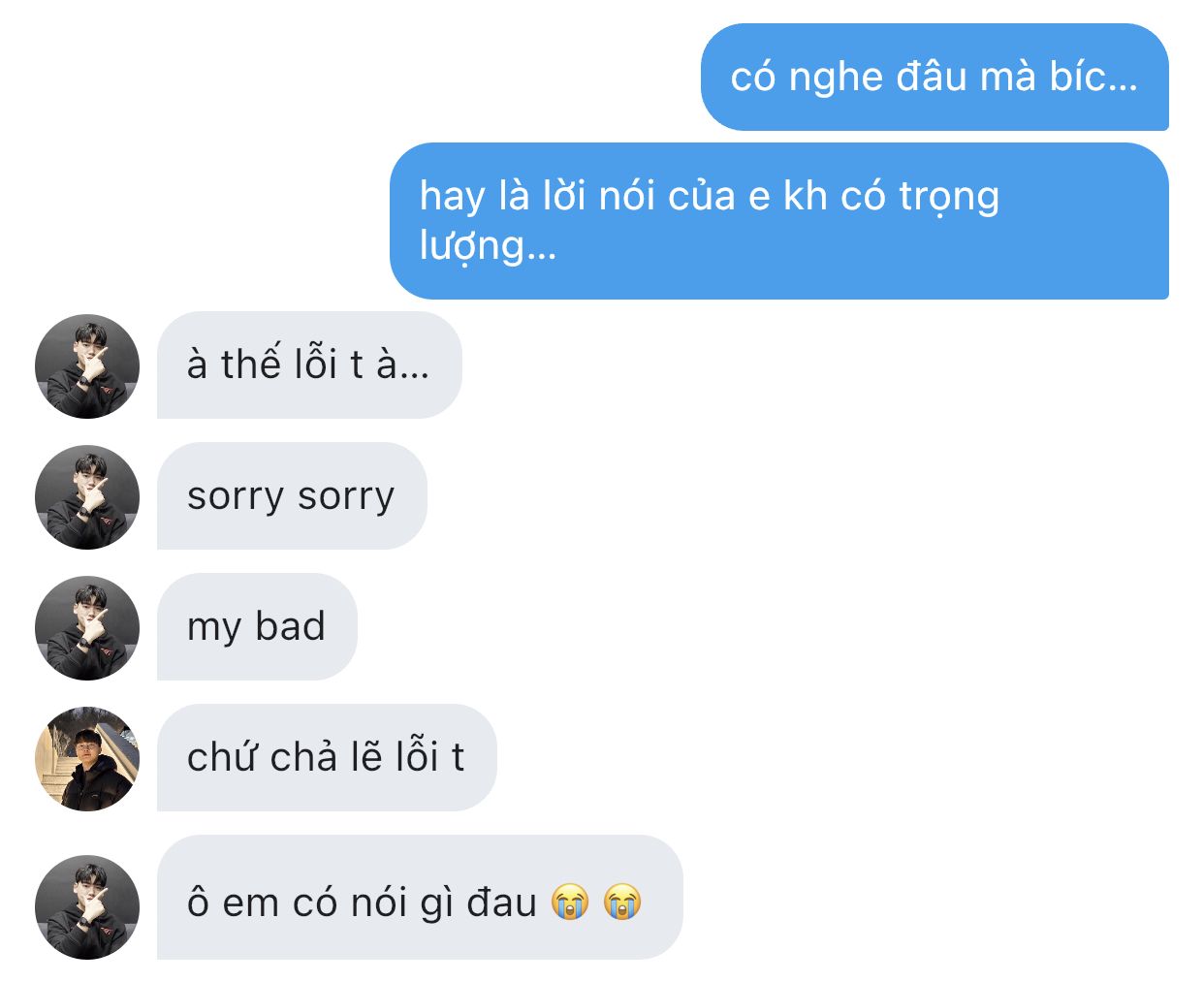This screenshot has width=1204, height=982.
Task: Select the "hay là lời nói của e" bubble
Action: point(779,221)
